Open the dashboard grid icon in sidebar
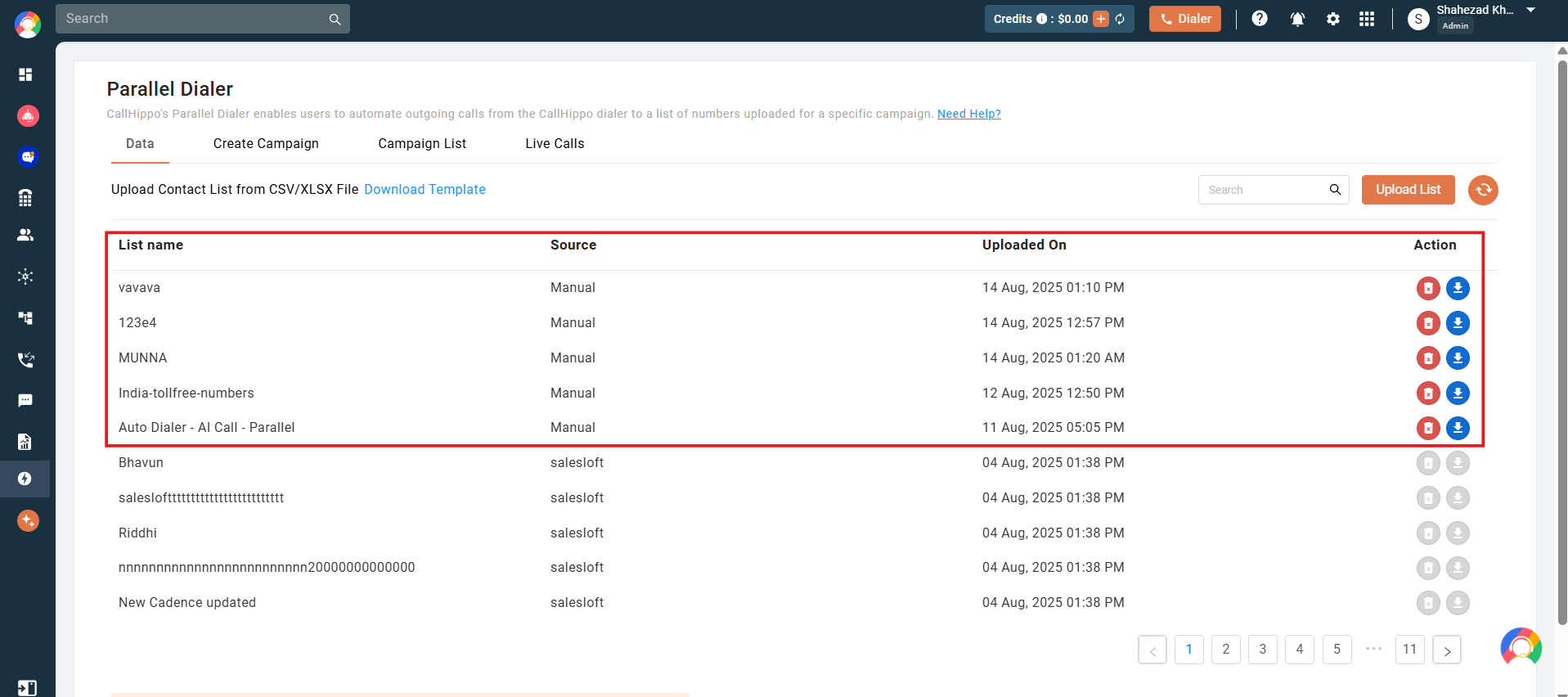Image resolution: width=1568 pixels, height=697 pixels. point(25,74)
